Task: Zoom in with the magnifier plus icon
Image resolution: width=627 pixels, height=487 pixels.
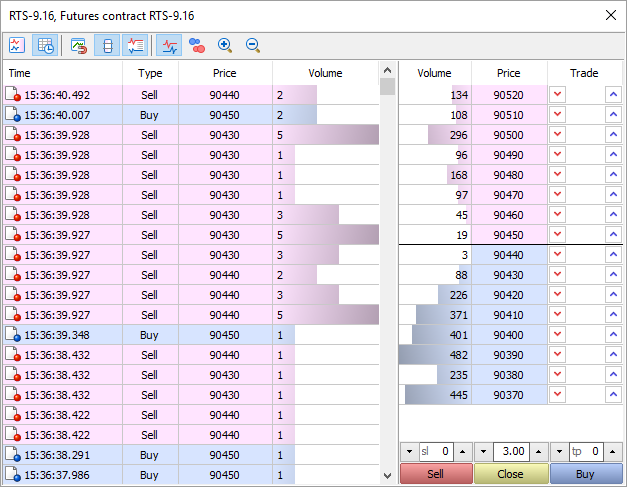Action: [225, 45]
